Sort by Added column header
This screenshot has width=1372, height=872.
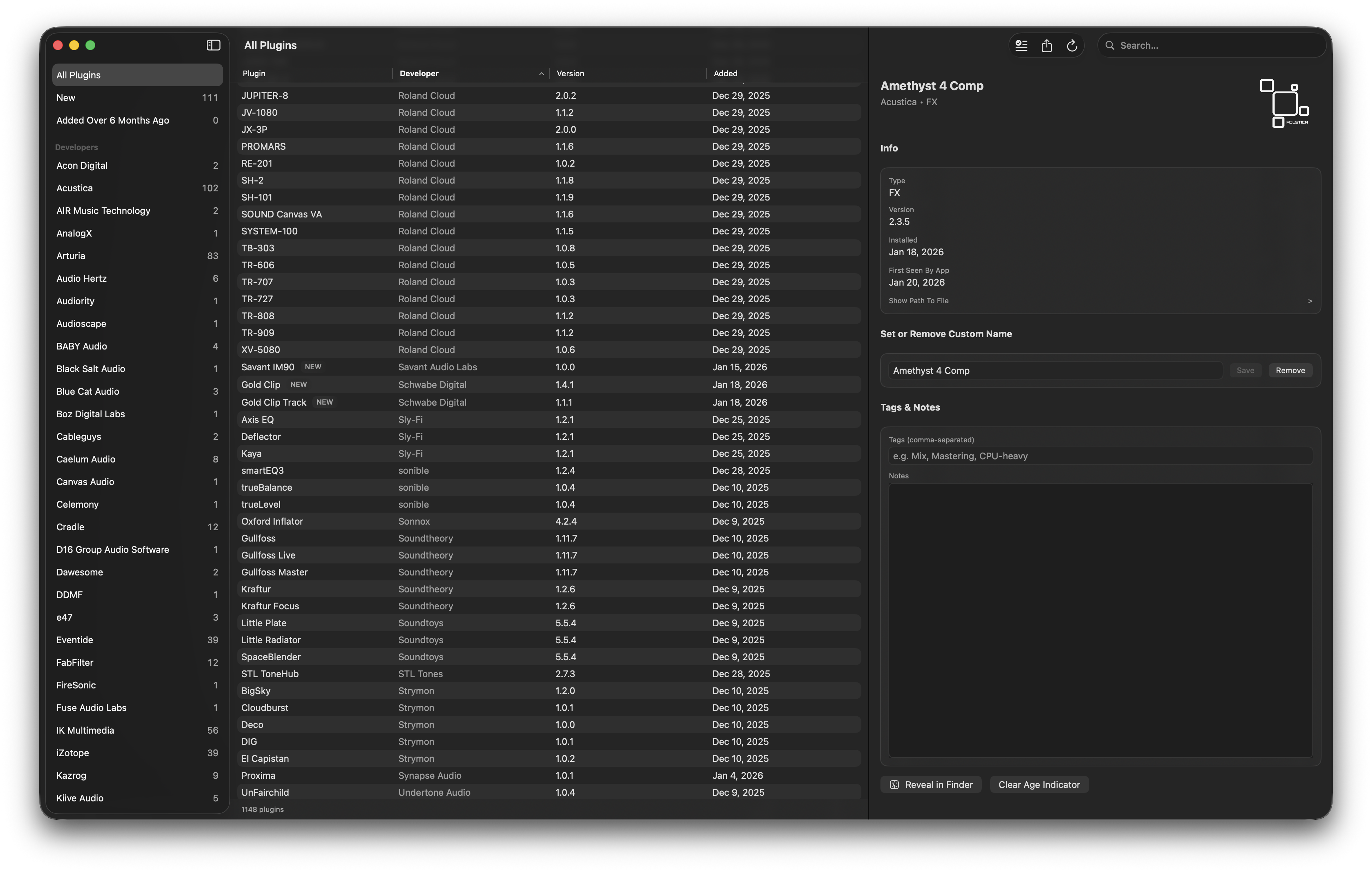click(x=784, y=73)
